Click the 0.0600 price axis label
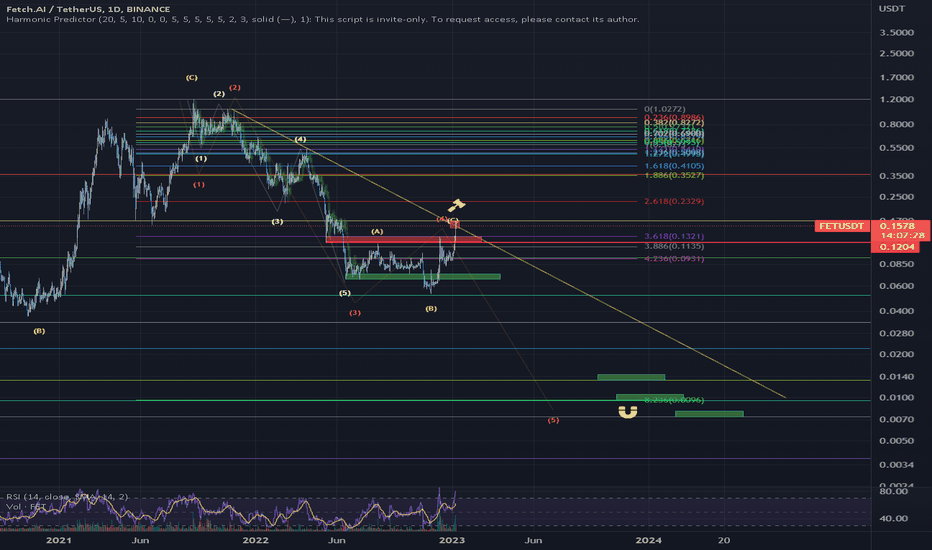This screenshot has width=932, height=550. pos(896,286)
